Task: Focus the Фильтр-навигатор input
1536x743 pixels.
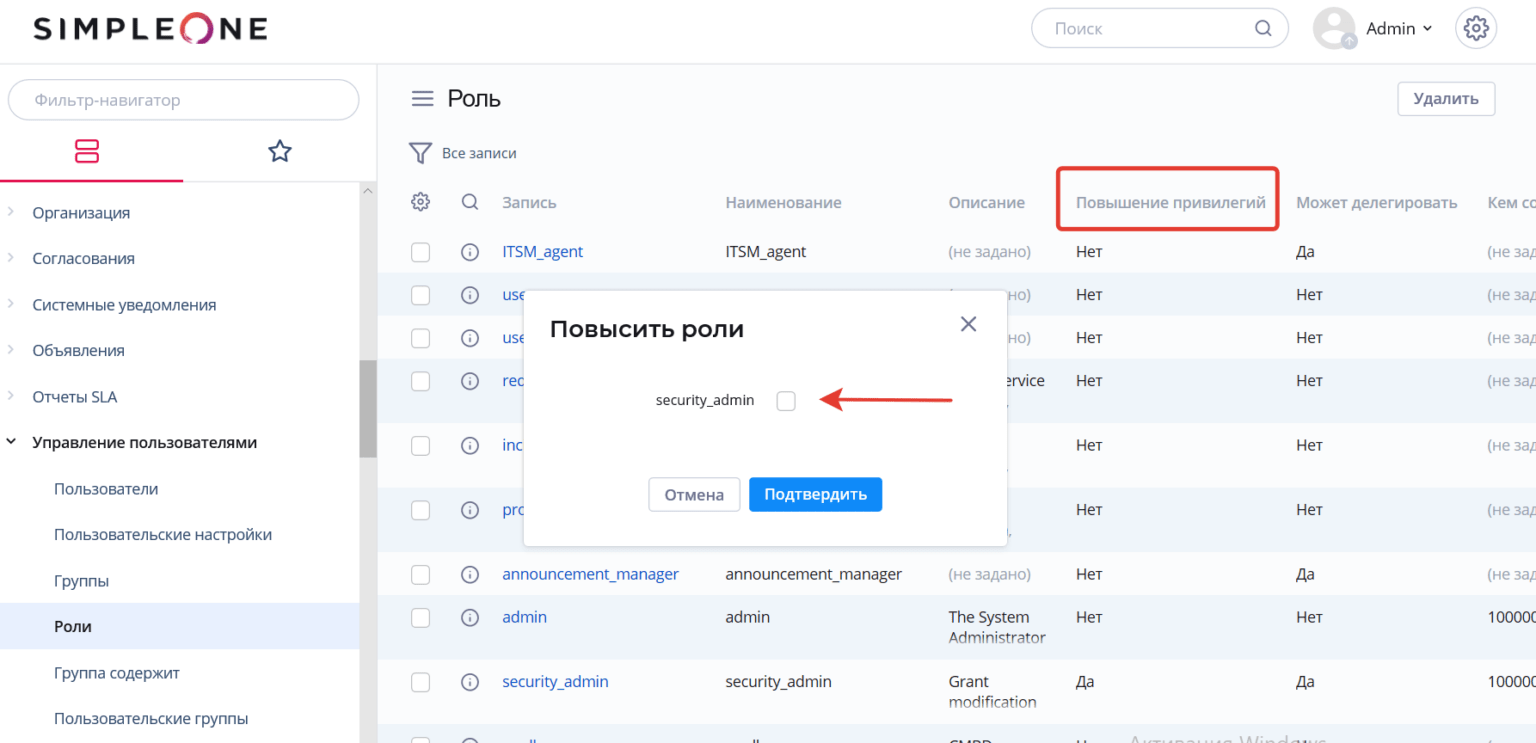Action: pyautogui.click(x=183, y=100)
